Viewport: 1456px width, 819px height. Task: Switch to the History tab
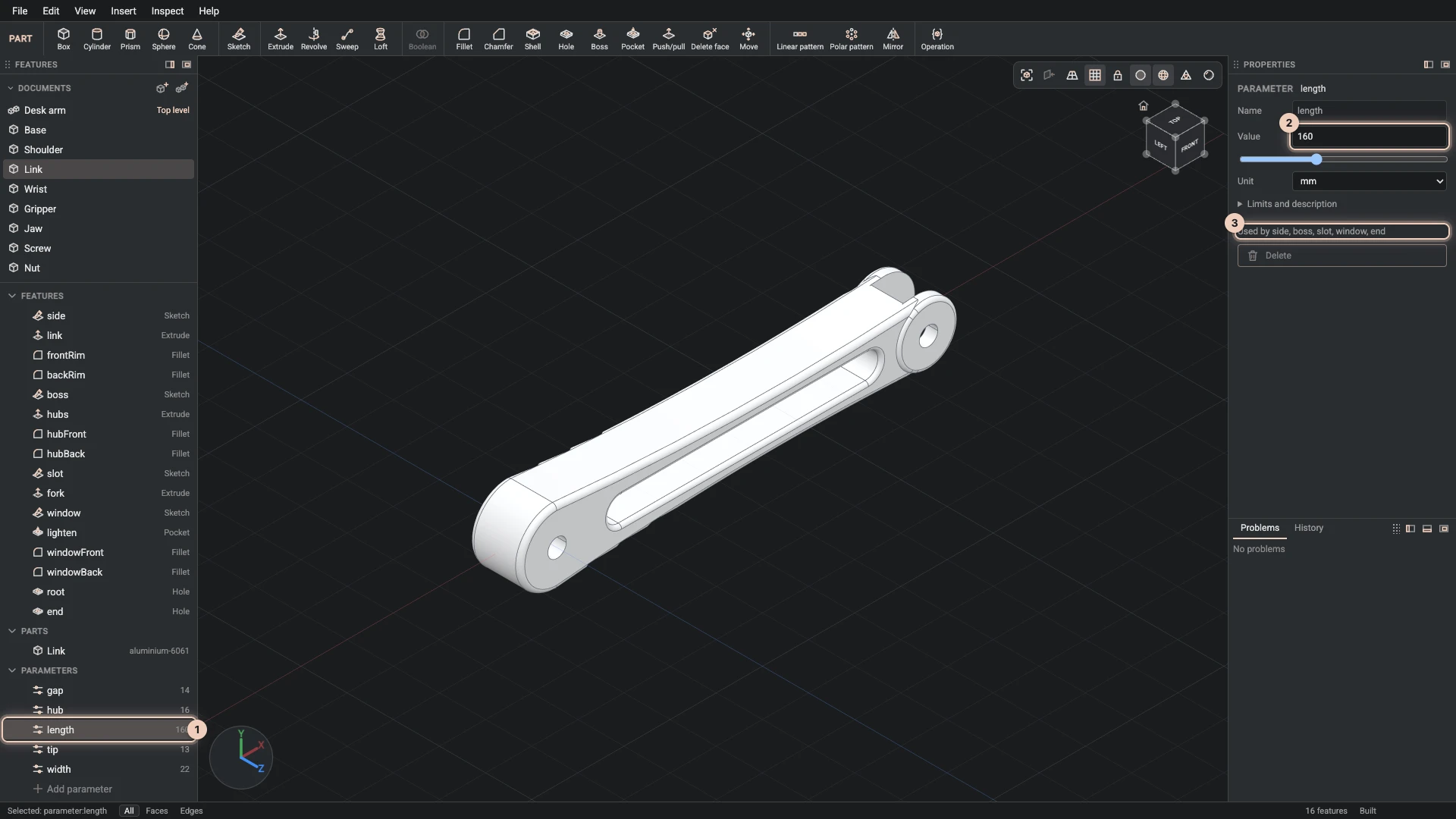(1308, 528)
